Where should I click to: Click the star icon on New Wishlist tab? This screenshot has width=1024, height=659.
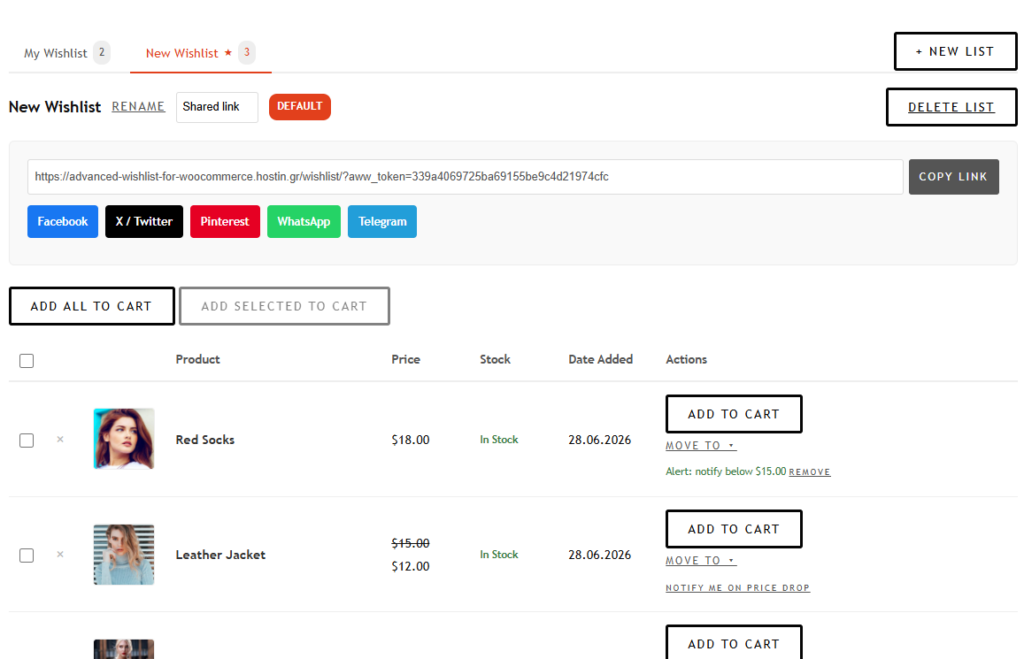coord(228,52)
